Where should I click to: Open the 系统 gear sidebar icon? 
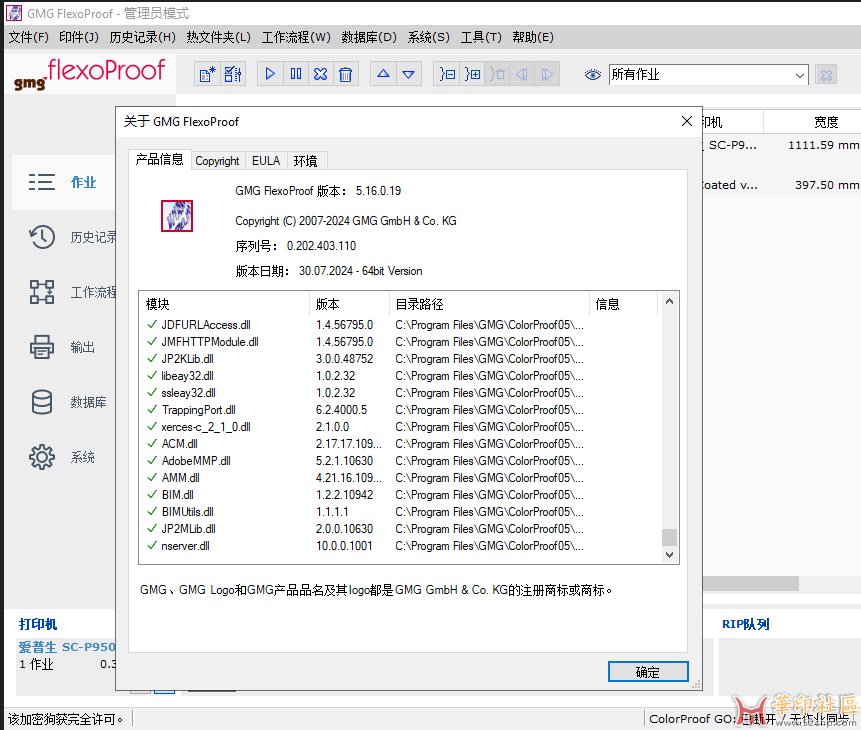tap(42, 457)
